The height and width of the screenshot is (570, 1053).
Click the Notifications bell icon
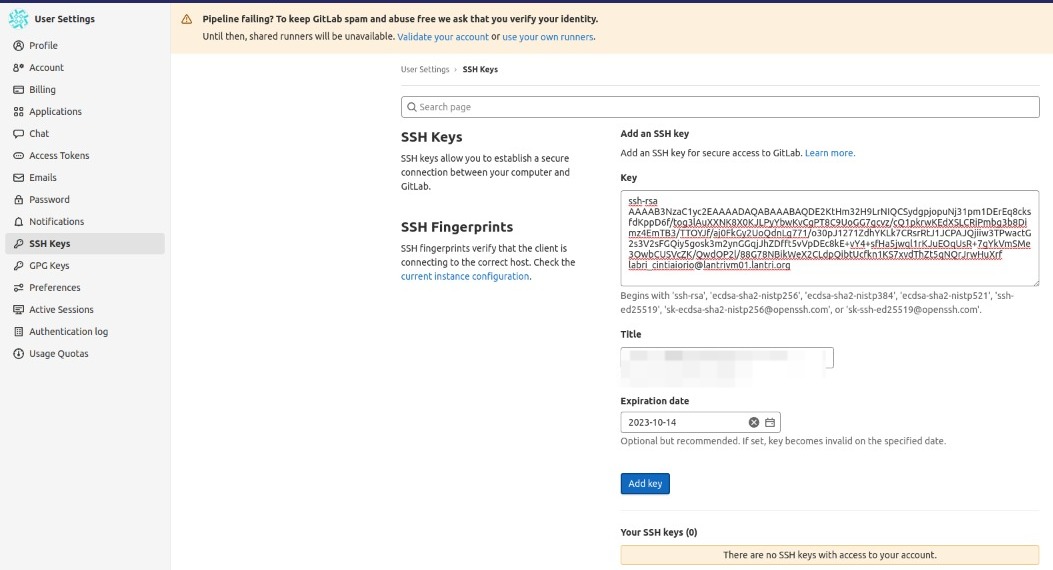coord(18,222)
